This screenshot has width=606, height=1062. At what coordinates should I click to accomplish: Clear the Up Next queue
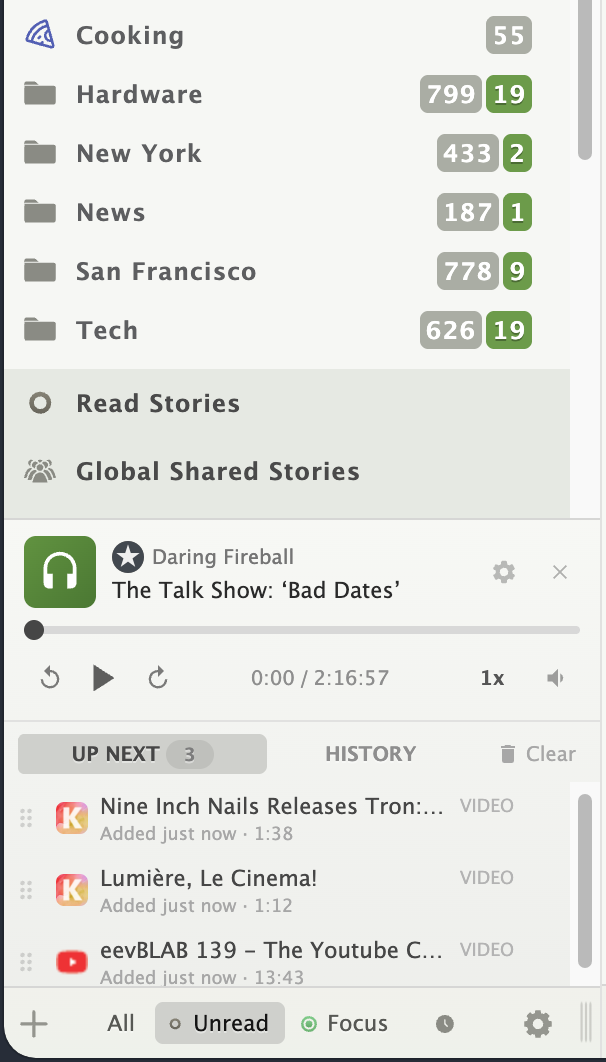click(538, 754)
